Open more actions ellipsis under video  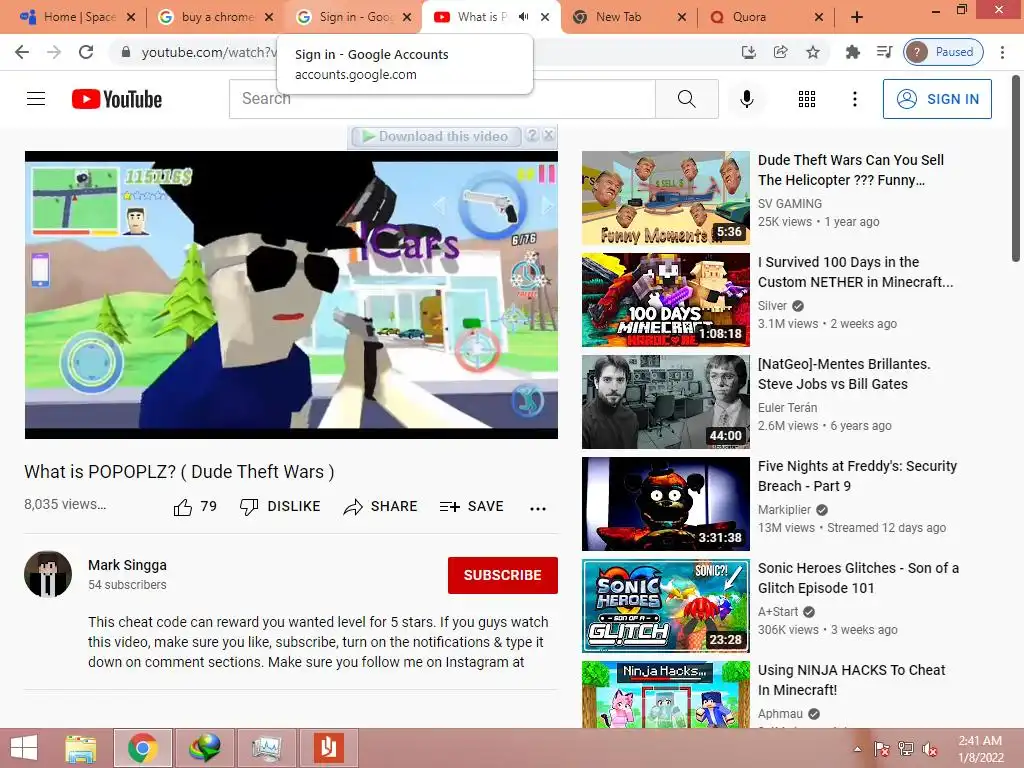click(x=537, y=508)
